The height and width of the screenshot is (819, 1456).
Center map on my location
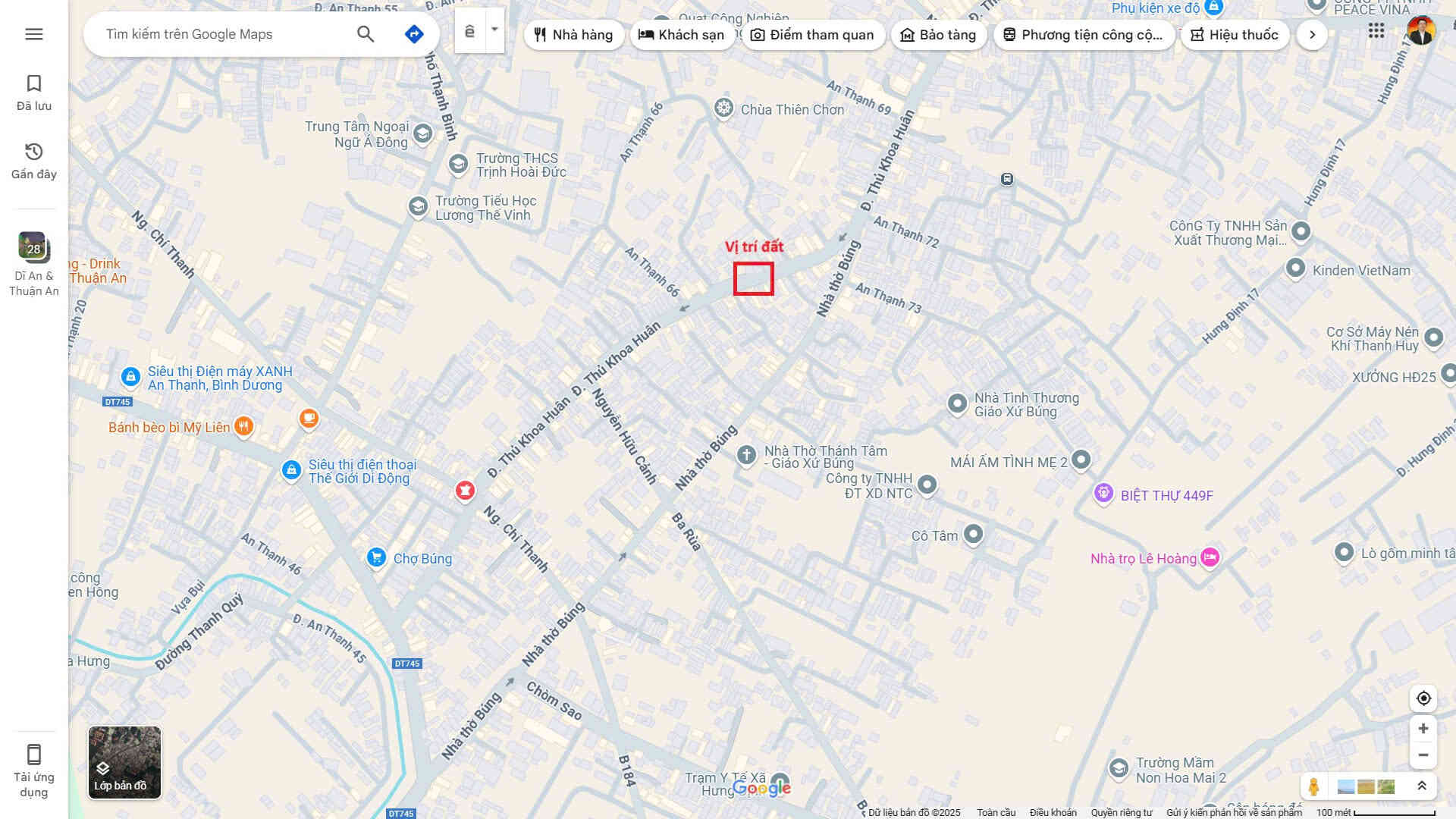coord(1423,698)
